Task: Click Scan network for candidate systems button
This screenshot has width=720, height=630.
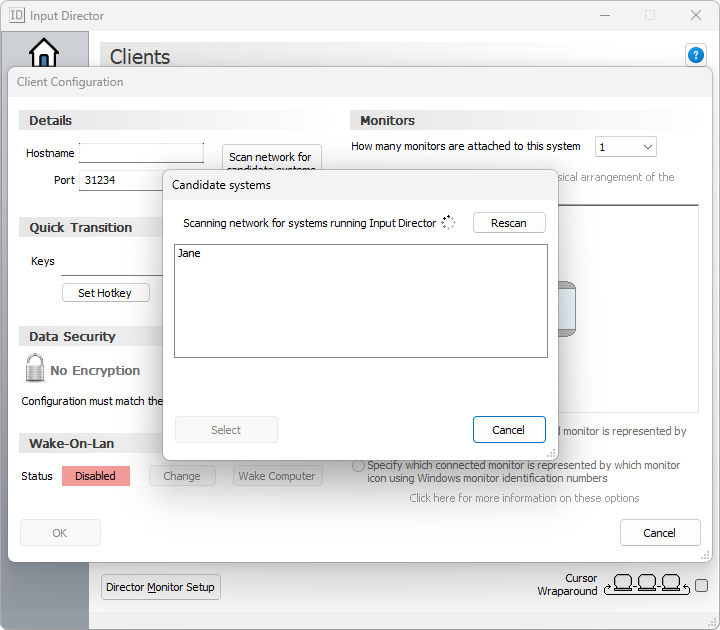Action: pos(272,158)
